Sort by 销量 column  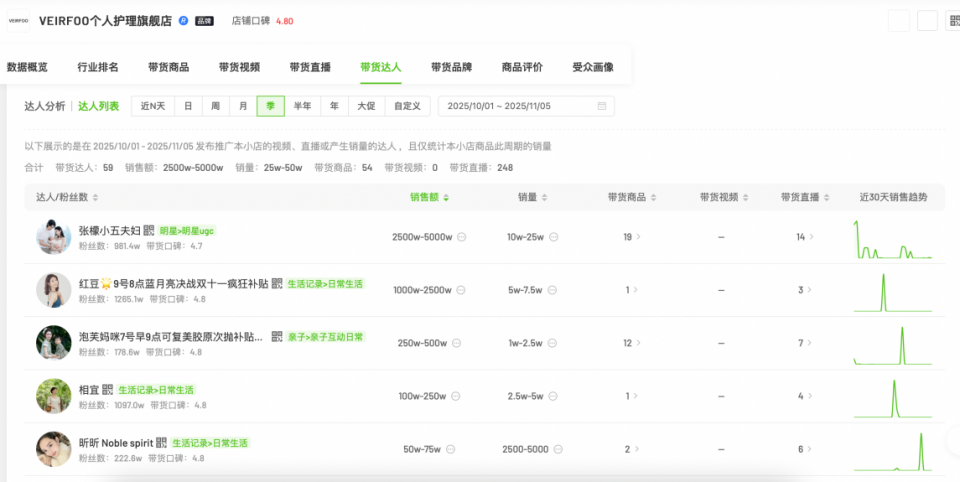tap(532, 197)
